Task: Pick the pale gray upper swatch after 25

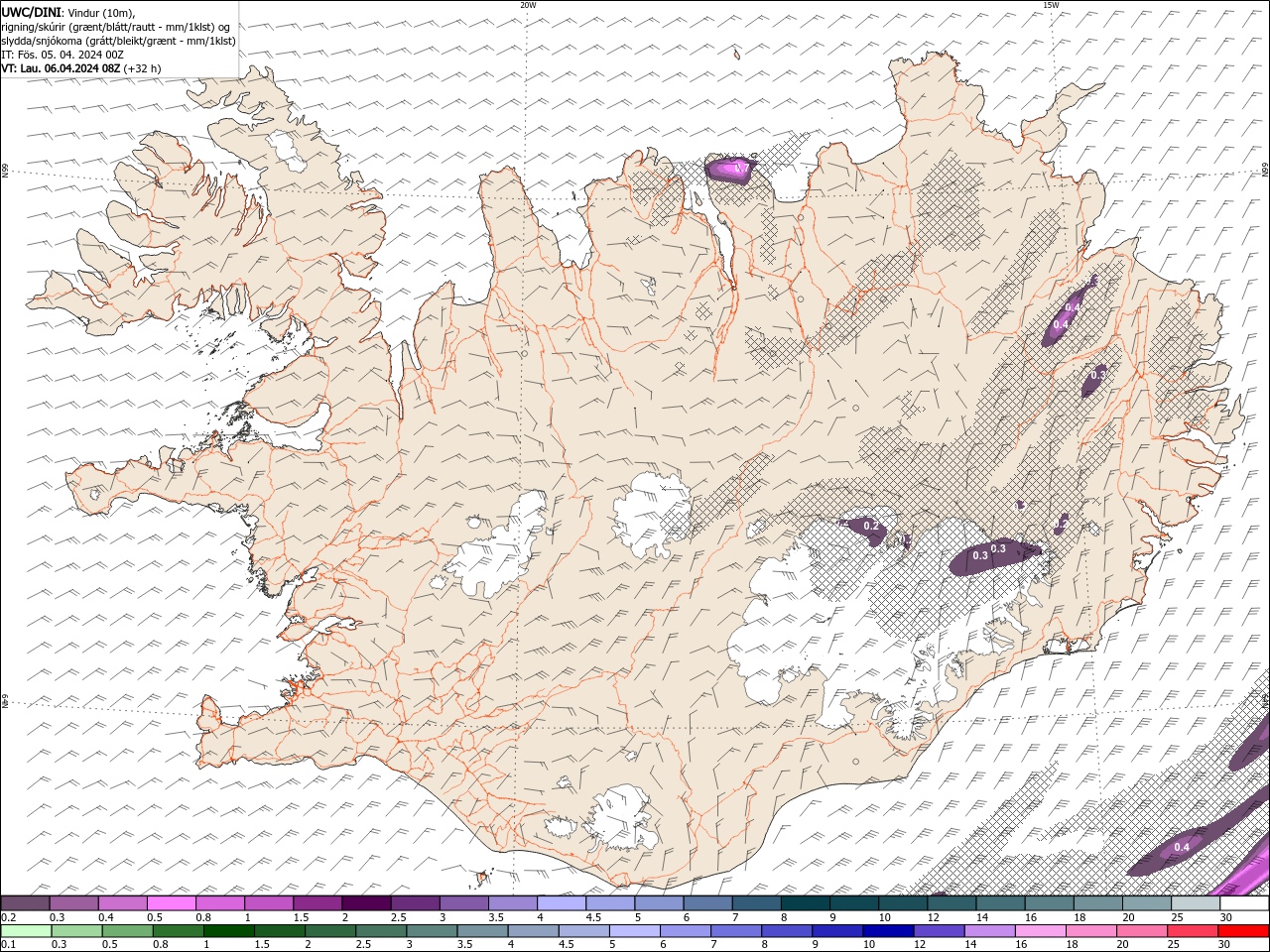Action: [x=1196, y=903]
